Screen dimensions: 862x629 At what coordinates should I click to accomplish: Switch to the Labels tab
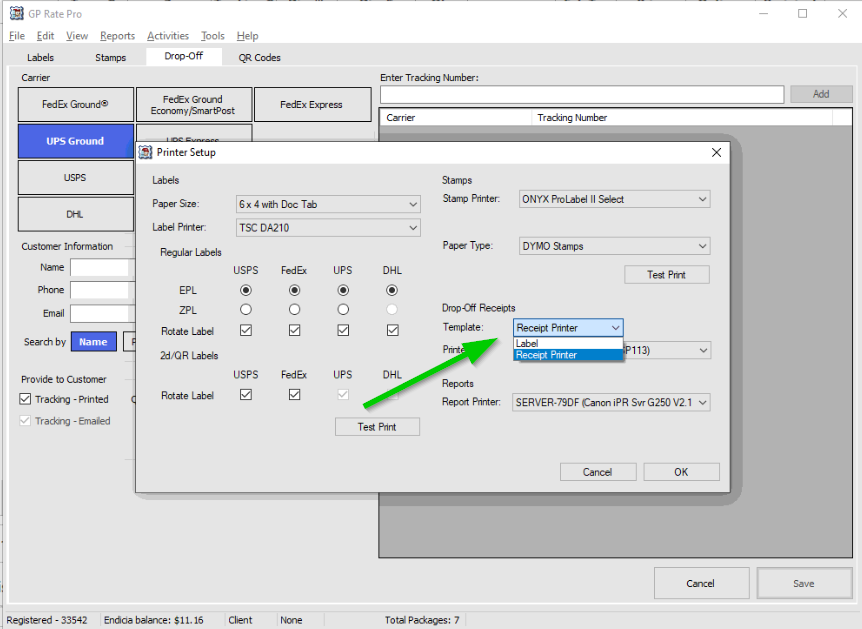pos(41,57)
